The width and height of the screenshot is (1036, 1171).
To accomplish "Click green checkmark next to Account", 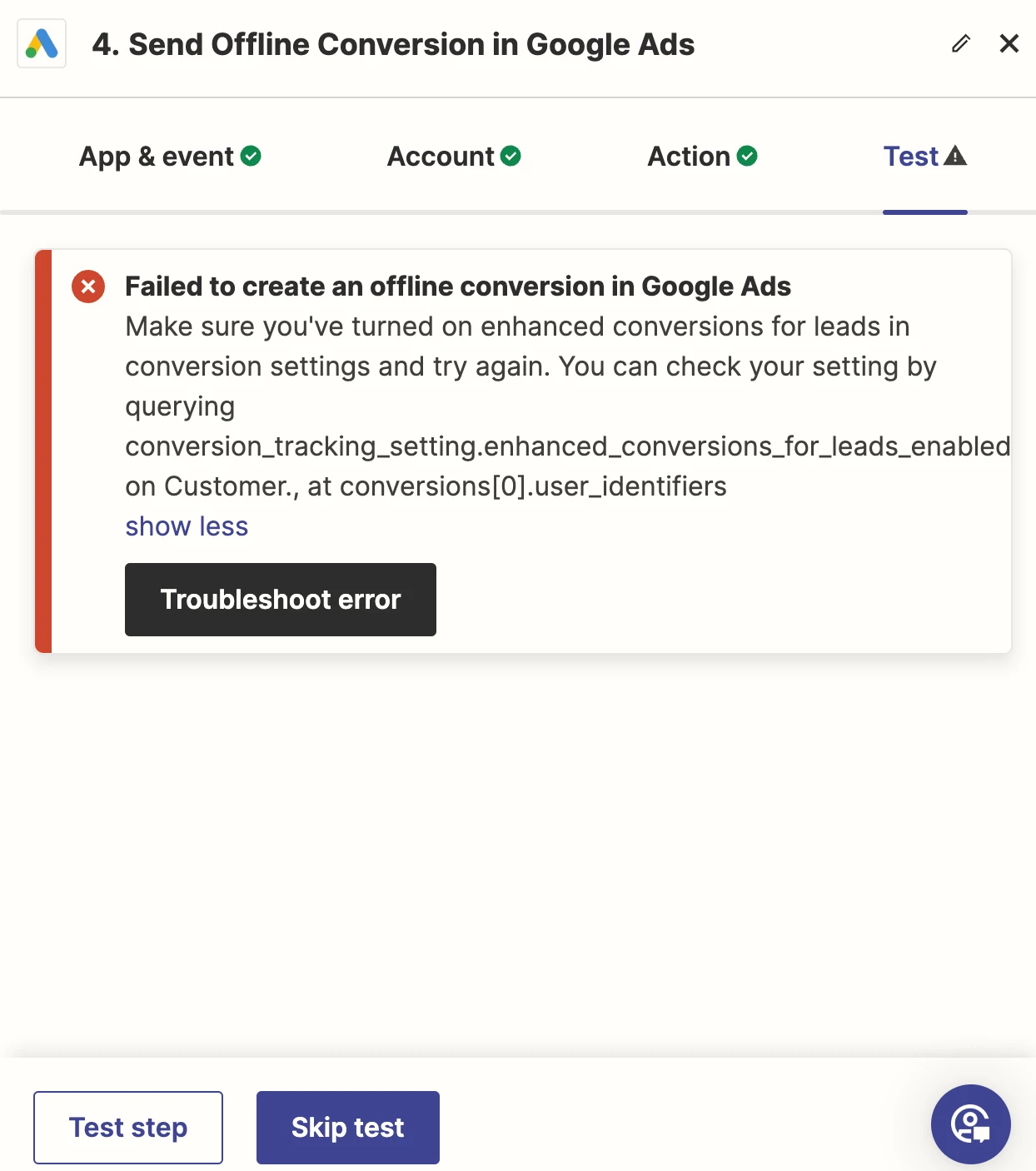I will [x=511, y=156].
